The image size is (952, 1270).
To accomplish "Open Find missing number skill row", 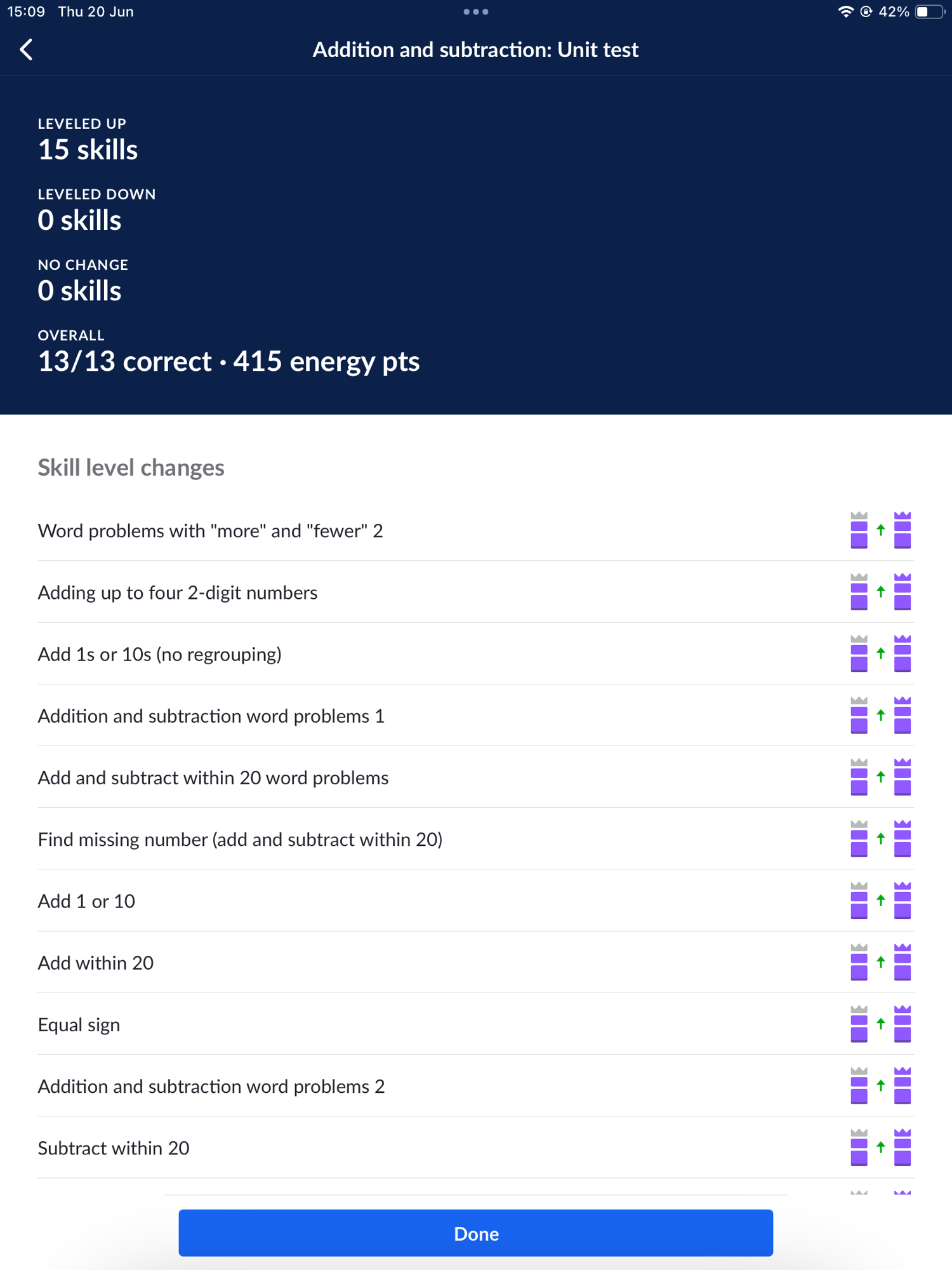I will (x=240, y=839).
